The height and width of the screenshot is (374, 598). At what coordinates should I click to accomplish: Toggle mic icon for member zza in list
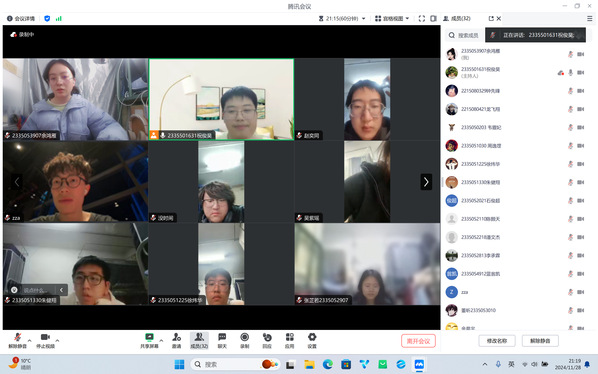pyautogui.click(x=571, y=292)
